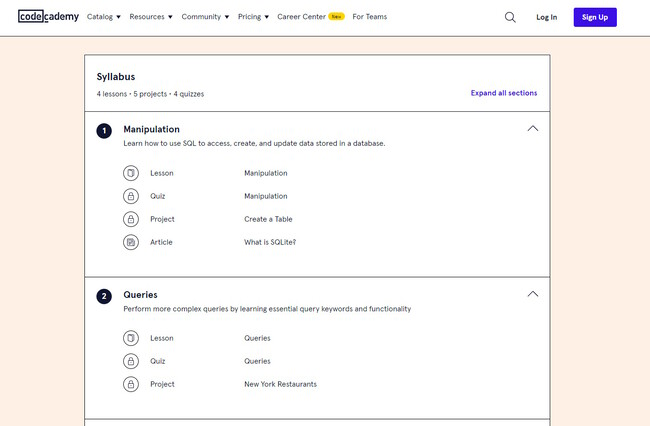Click the lock icon beside Create a Table project
The image size is (650, 426).
coord(131,219)
